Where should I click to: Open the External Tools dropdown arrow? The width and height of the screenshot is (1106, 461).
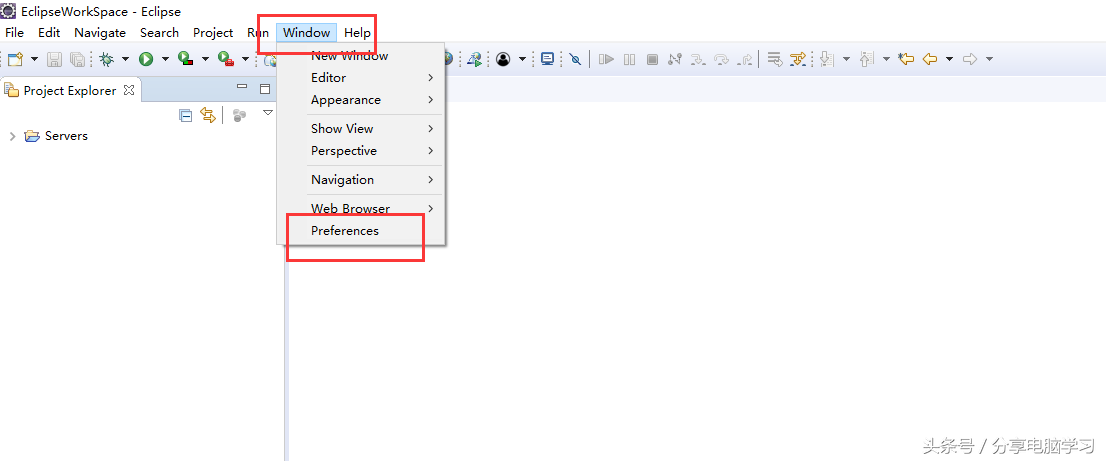coord(245,59)
